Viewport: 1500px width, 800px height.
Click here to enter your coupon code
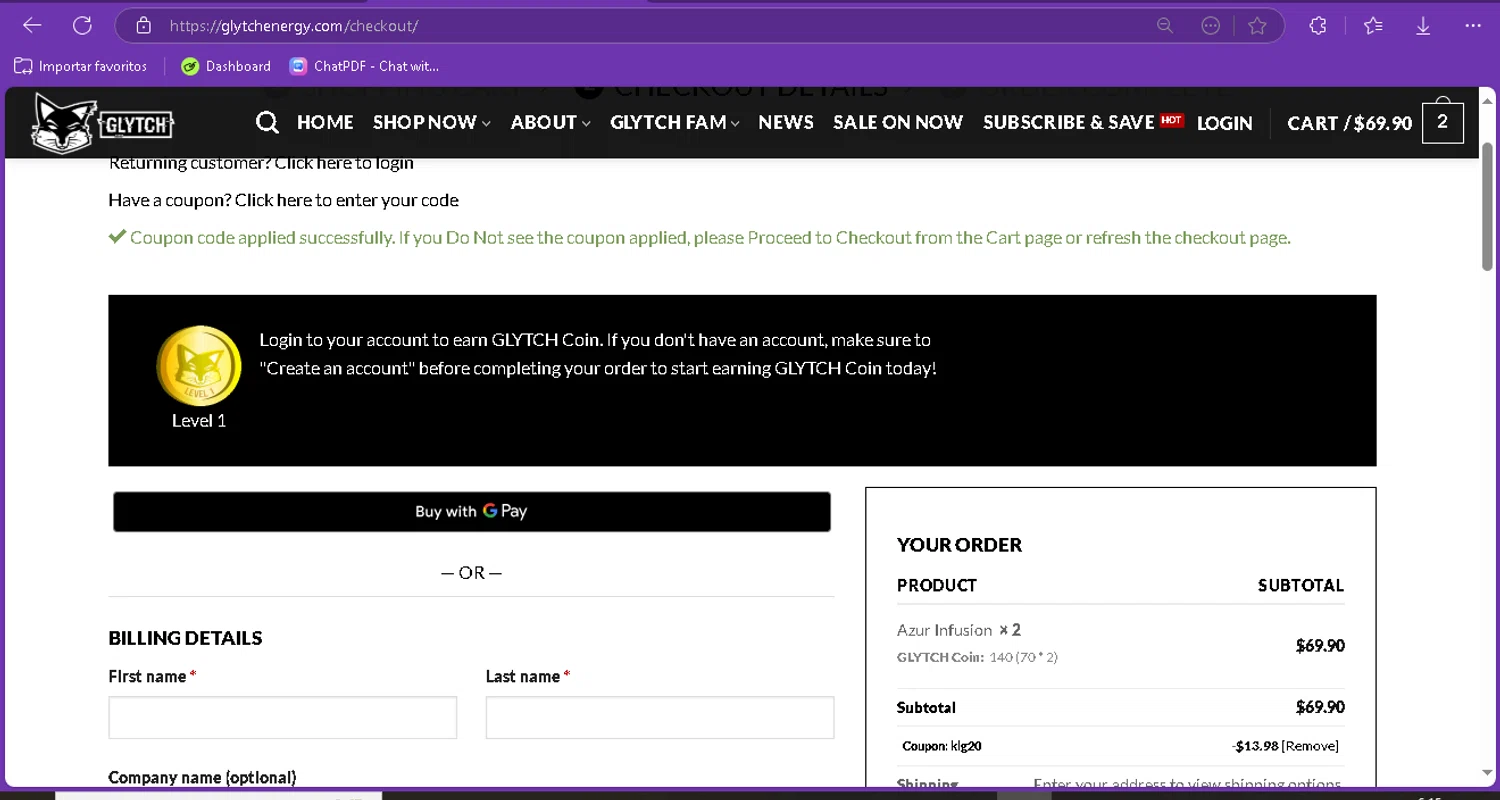[347, 200]
